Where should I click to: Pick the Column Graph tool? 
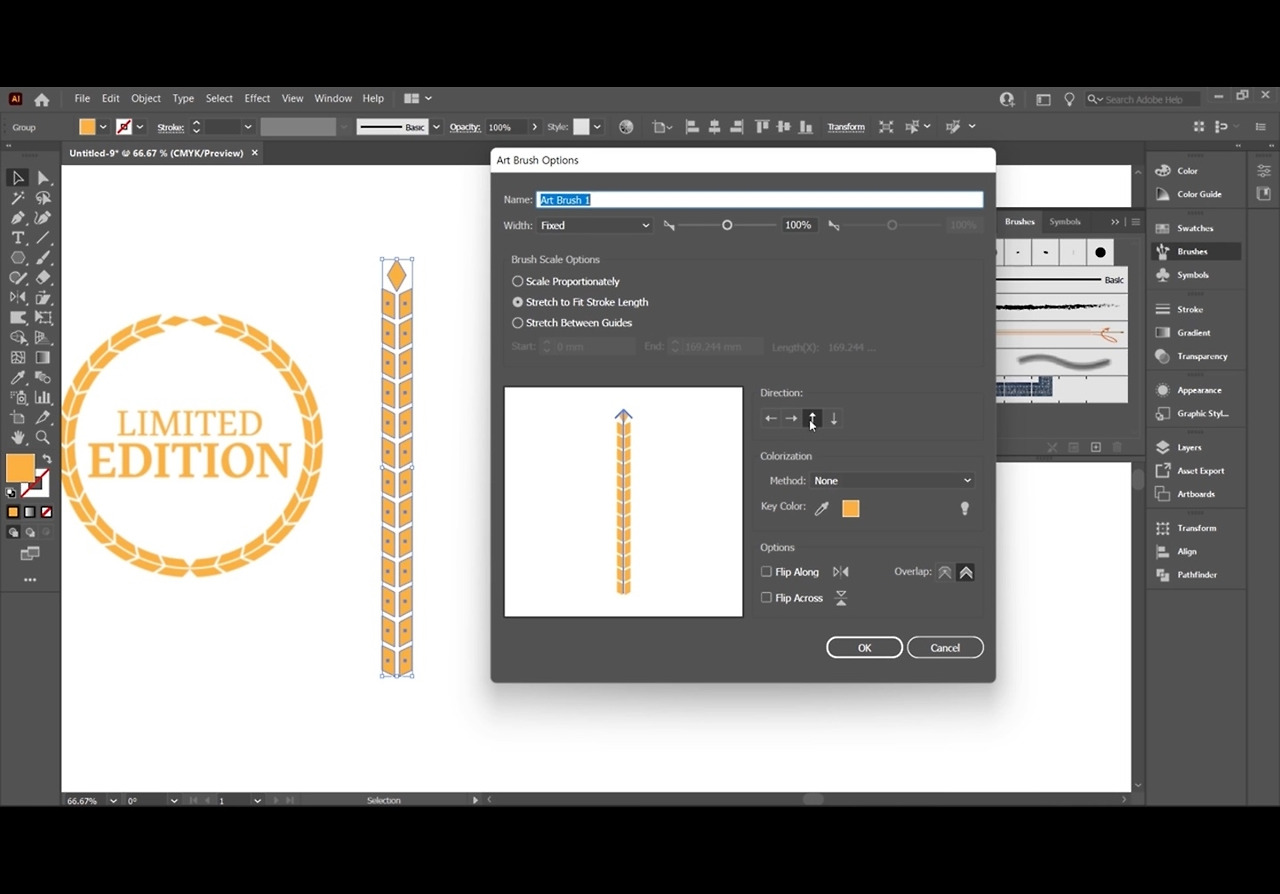[43, 397]
